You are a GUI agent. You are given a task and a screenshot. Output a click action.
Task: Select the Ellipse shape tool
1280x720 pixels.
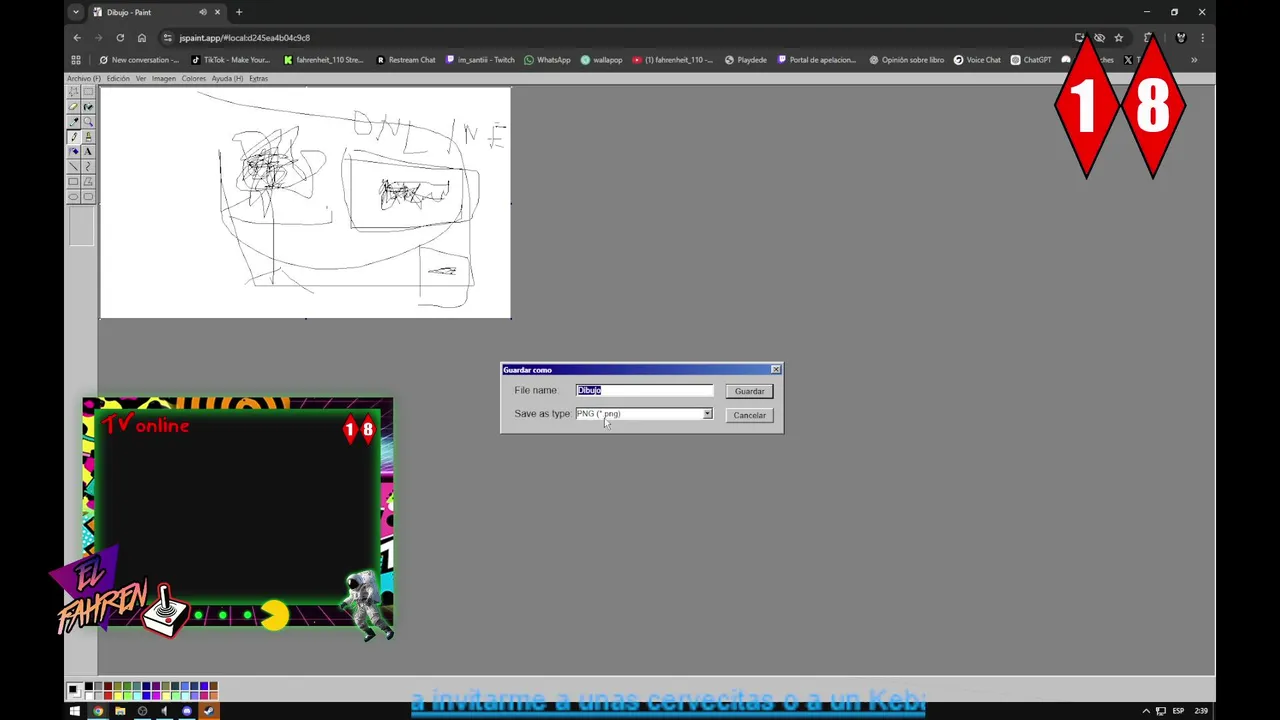[73, 196]
